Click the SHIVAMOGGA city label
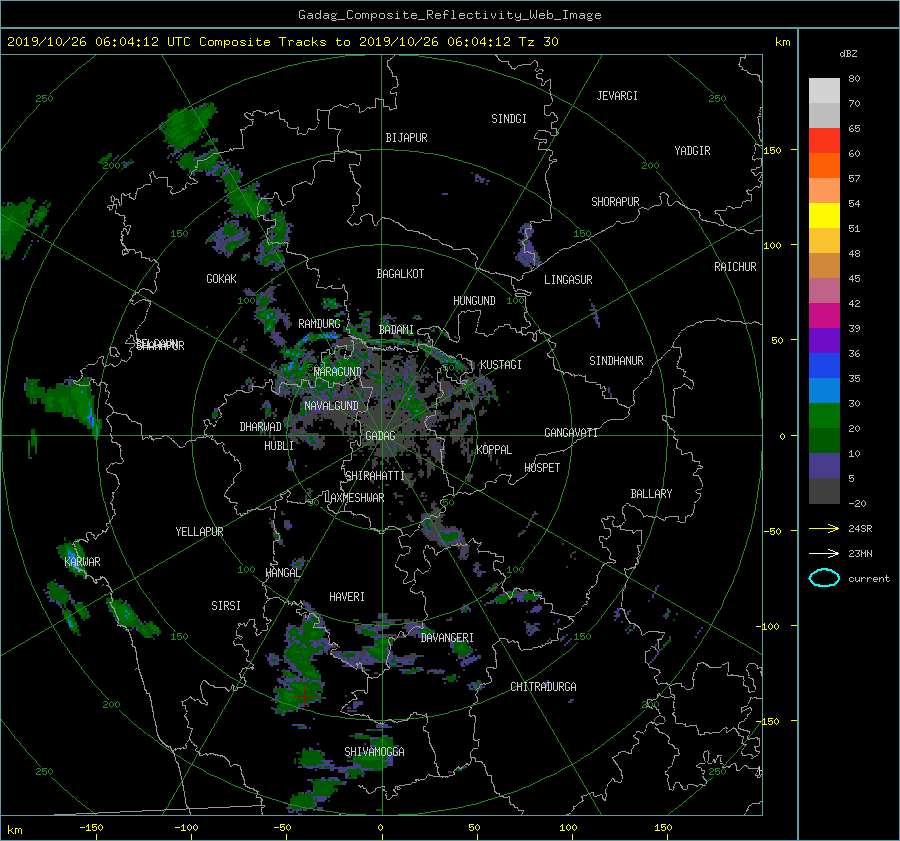 point(374,752)
